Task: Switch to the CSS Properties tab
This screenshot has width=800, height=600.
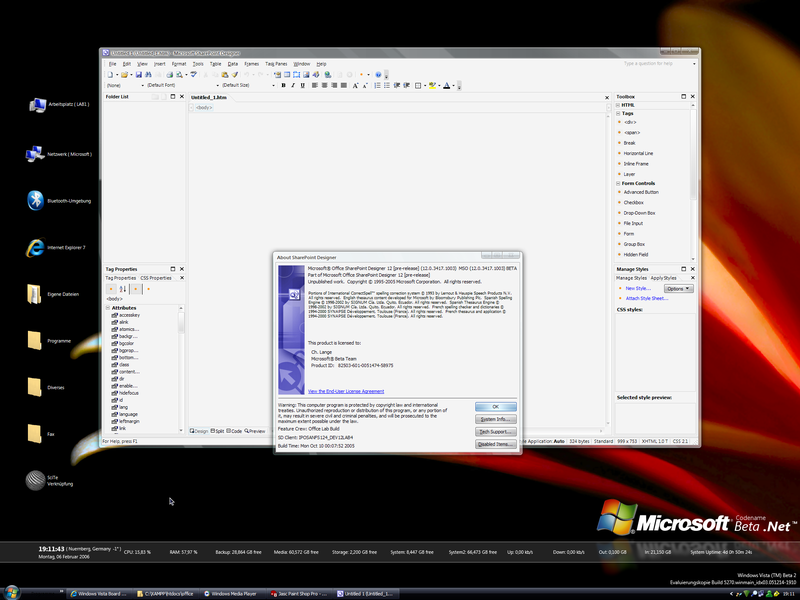Action: pos(158,277)
